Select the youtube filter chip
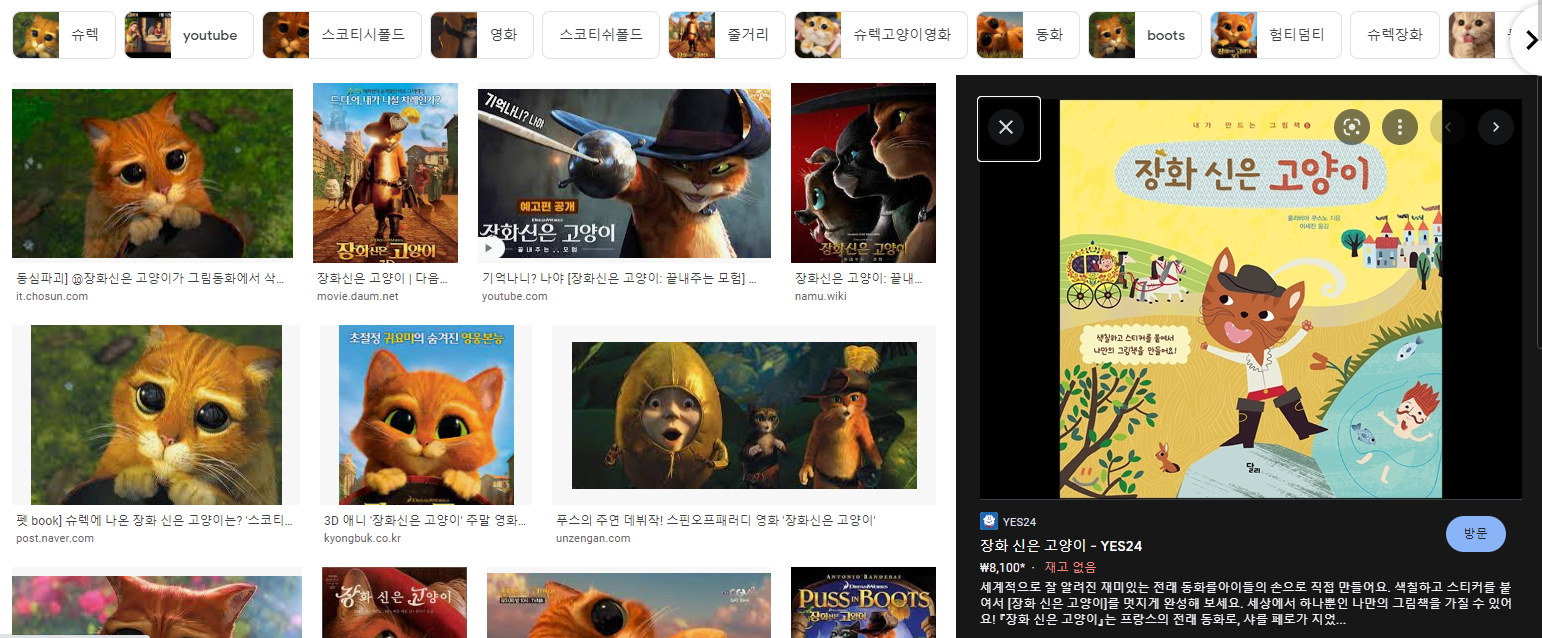This screenshot has width=1542, height=638. (187, 35)
